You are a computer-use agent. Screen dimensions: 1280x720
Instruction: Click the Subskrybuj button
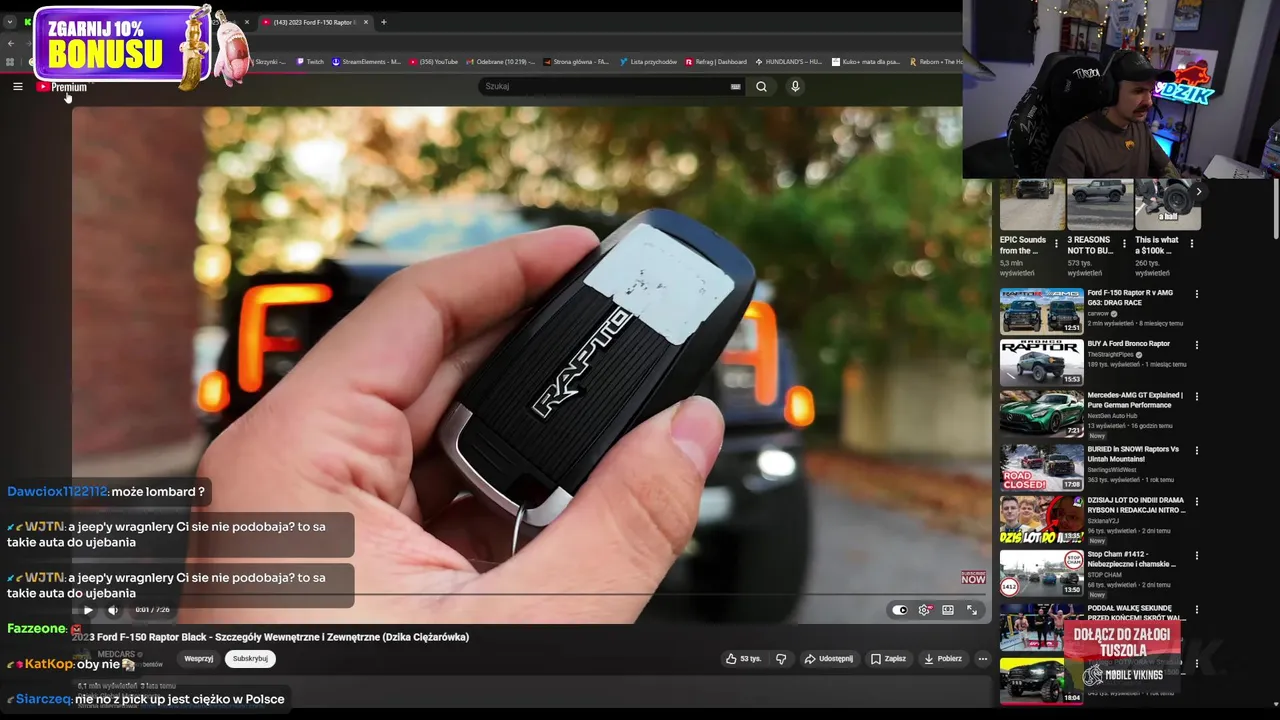pos(250,659)
